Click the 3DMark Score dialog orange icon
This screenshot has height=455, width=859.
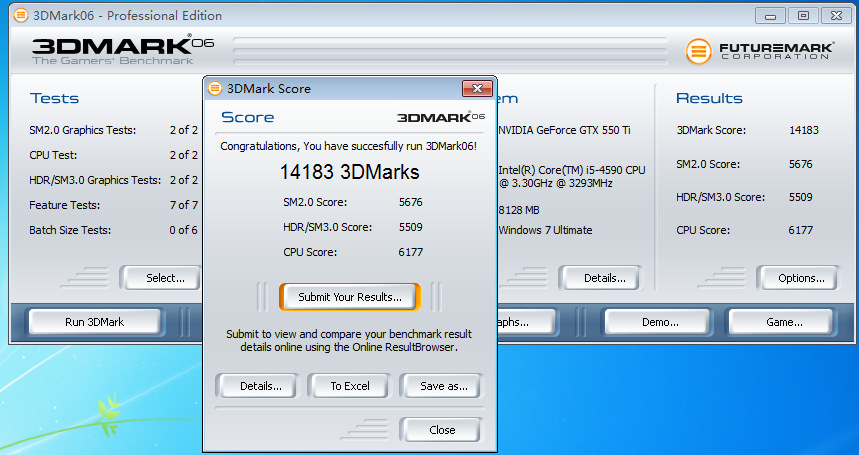pyautogui.click(x=215, y=88)
